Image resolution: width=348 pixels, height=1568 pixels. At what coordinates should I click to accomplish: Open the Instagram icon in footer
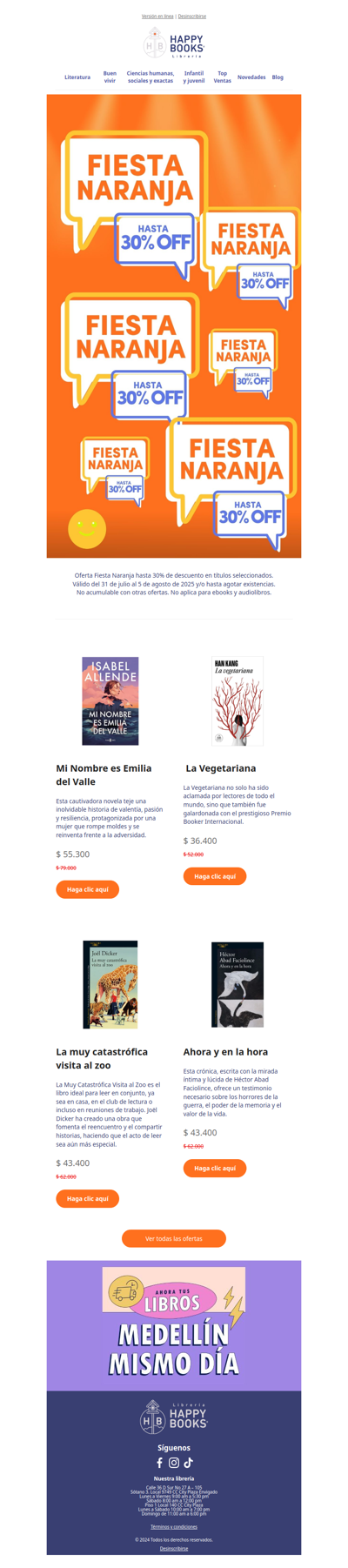pyautogui.click(x=174, y=1463)
